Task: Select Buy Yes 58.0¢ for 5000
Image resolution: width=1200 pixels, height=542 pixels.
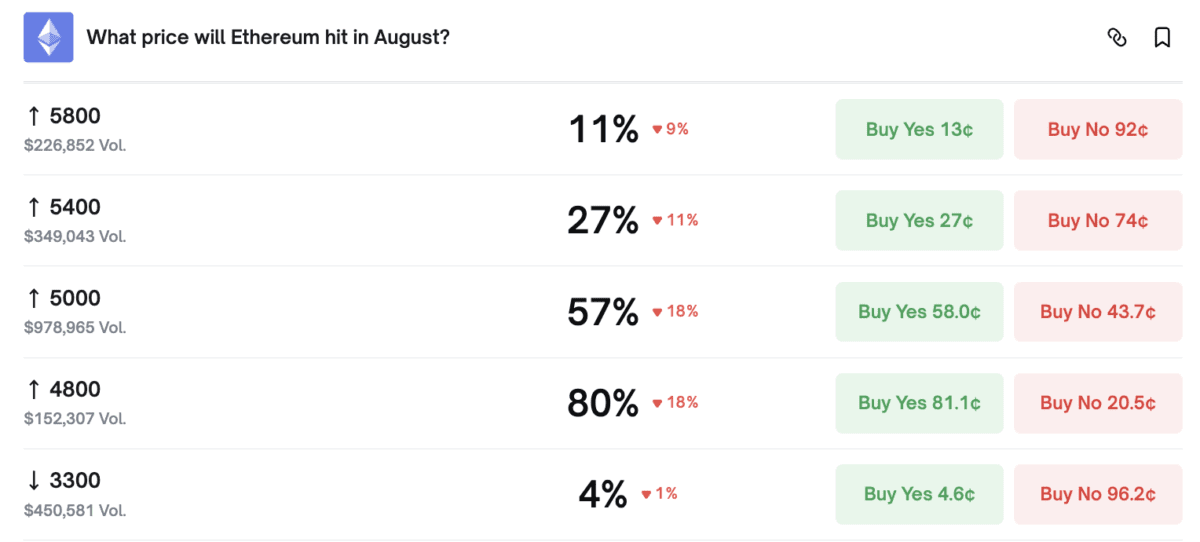Action: click(x=919, y=312)
